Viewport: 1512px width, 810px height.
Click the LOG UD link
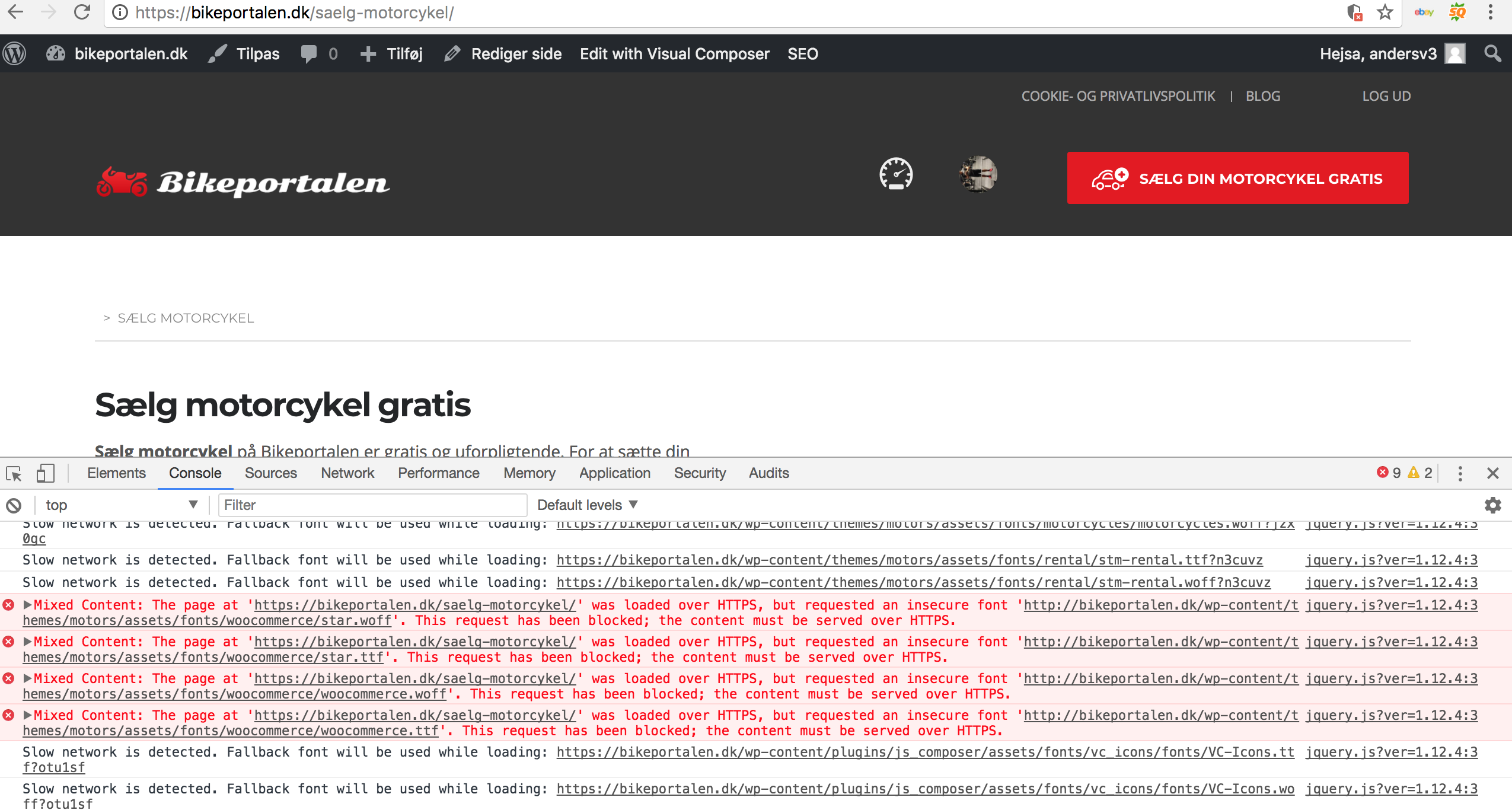(1386, 96)
